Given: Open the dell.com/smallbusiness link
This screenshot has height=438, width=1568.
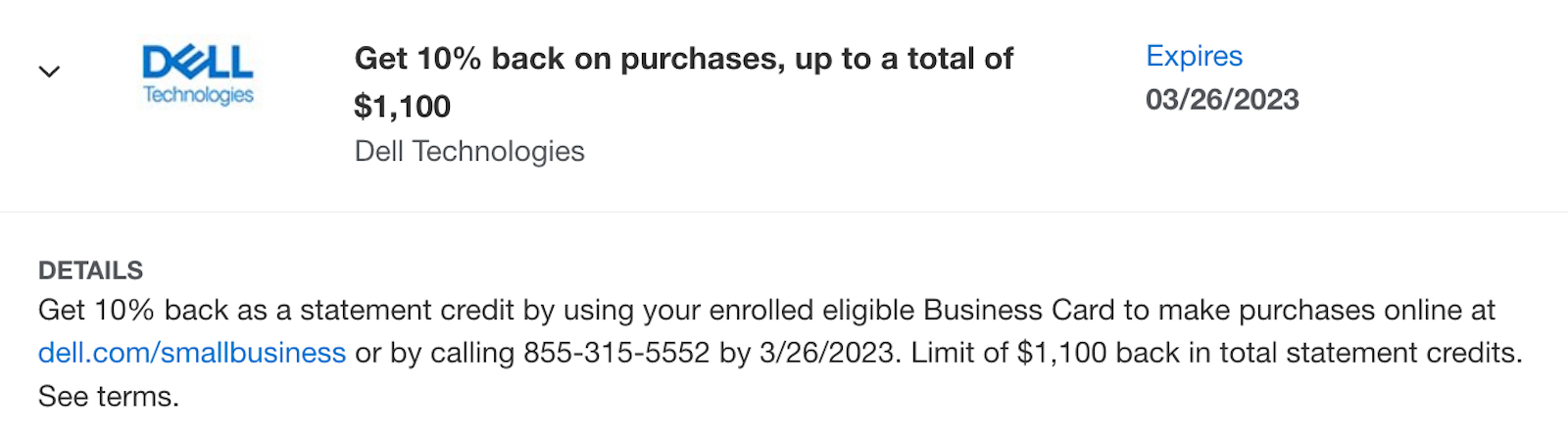Looking at the screenshot, I should pos(192,353).
